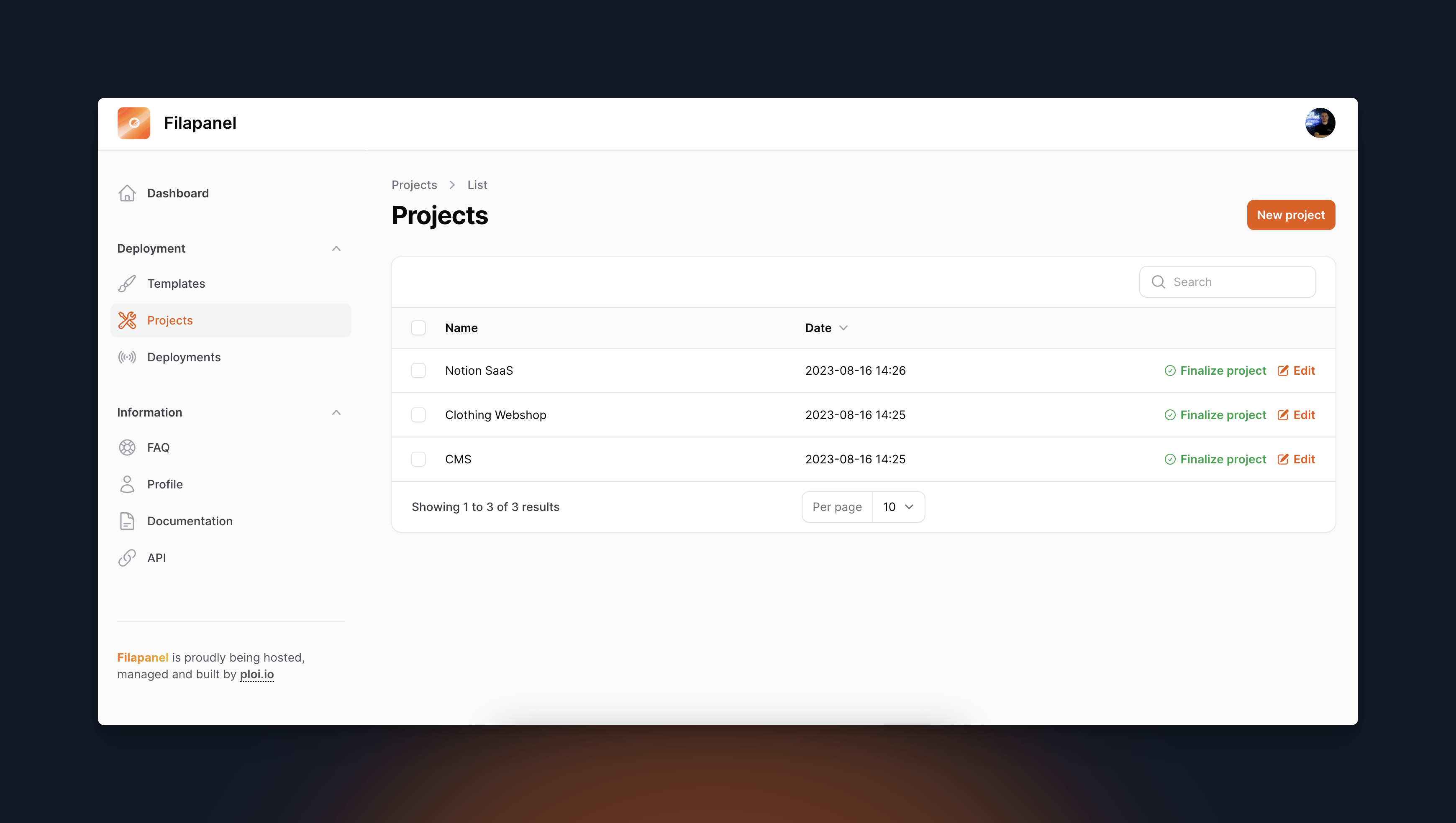The image size is (1456, 823).
Task: Open Projects in the sidebar menu
Action: (169, 320)
